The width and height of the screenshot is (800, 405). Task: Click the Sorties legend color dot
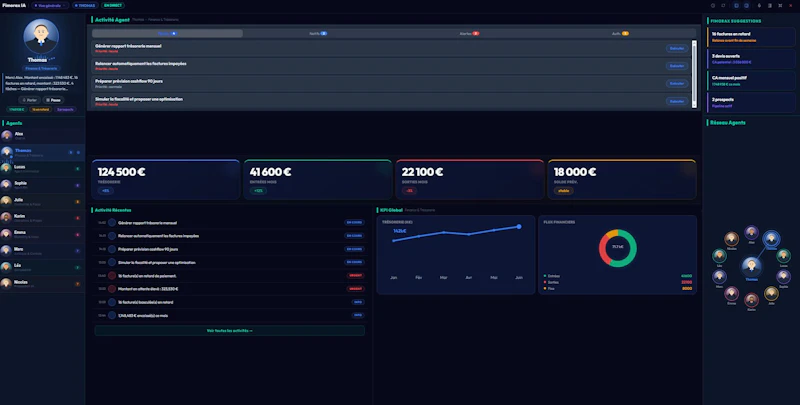(x=544, y=282)
